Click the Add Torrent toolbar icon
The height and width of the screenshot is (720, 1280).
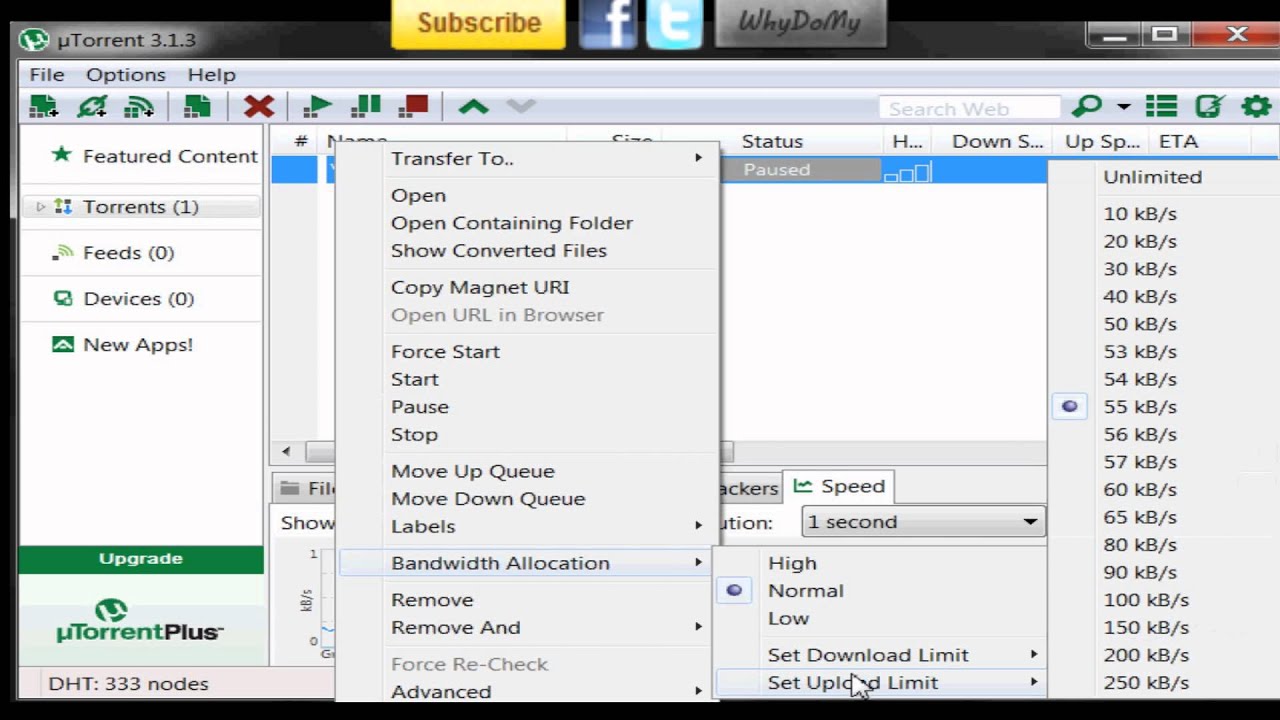point(43,106)
